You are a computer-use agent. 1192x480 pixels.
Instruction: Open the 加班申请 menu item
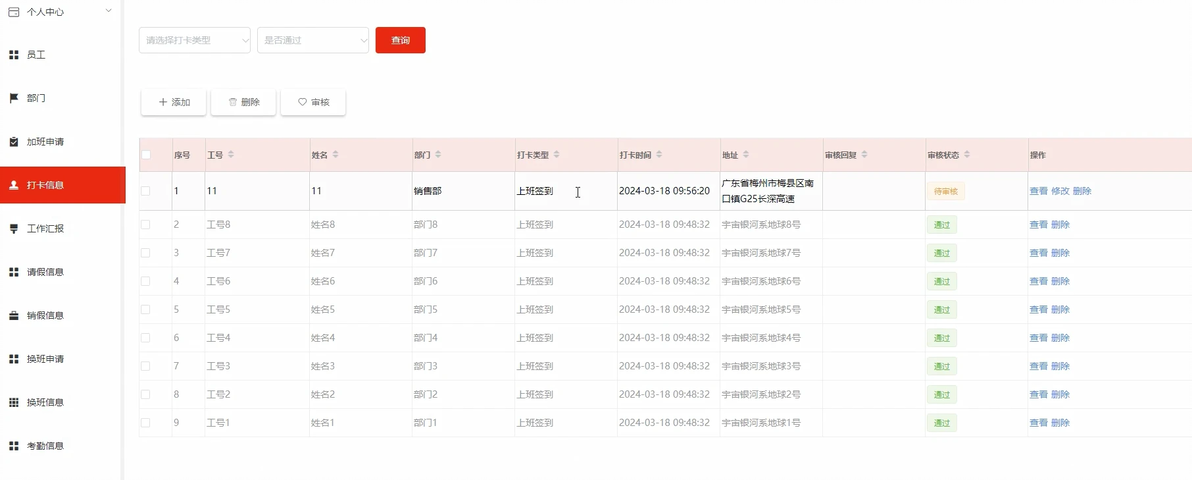[x=62, y=141]
